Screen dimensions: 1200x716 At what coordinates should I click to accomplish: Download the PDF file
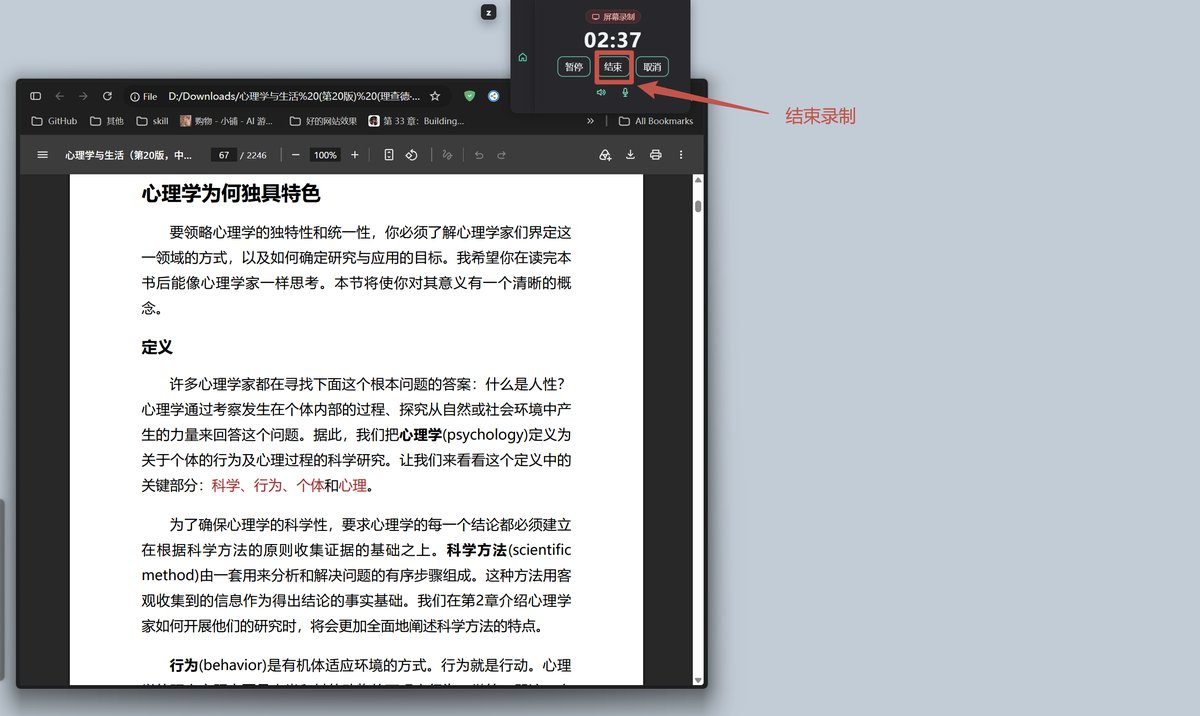tap(630, 155)
